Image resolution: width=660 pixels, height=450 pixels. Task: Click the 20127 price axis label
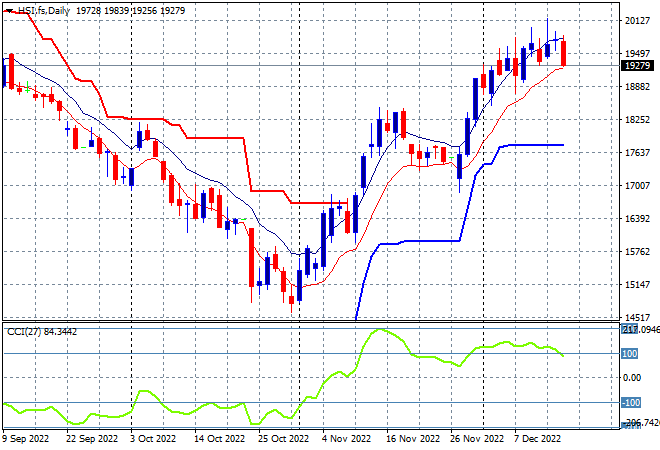pos(637,21)
